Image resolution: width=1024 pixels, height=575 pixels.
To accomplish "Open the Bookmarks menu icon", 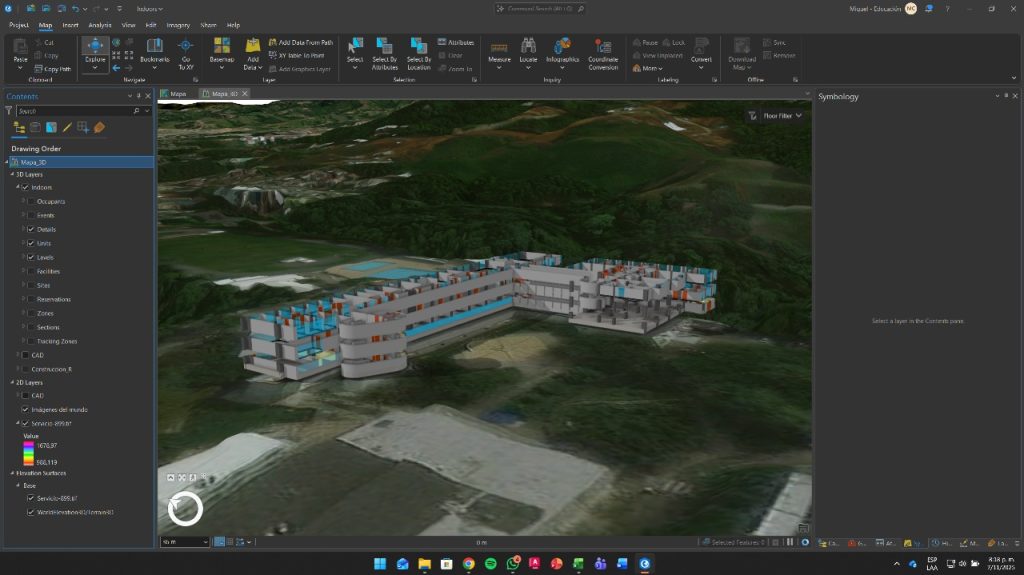I will click(x=155, y=47).
